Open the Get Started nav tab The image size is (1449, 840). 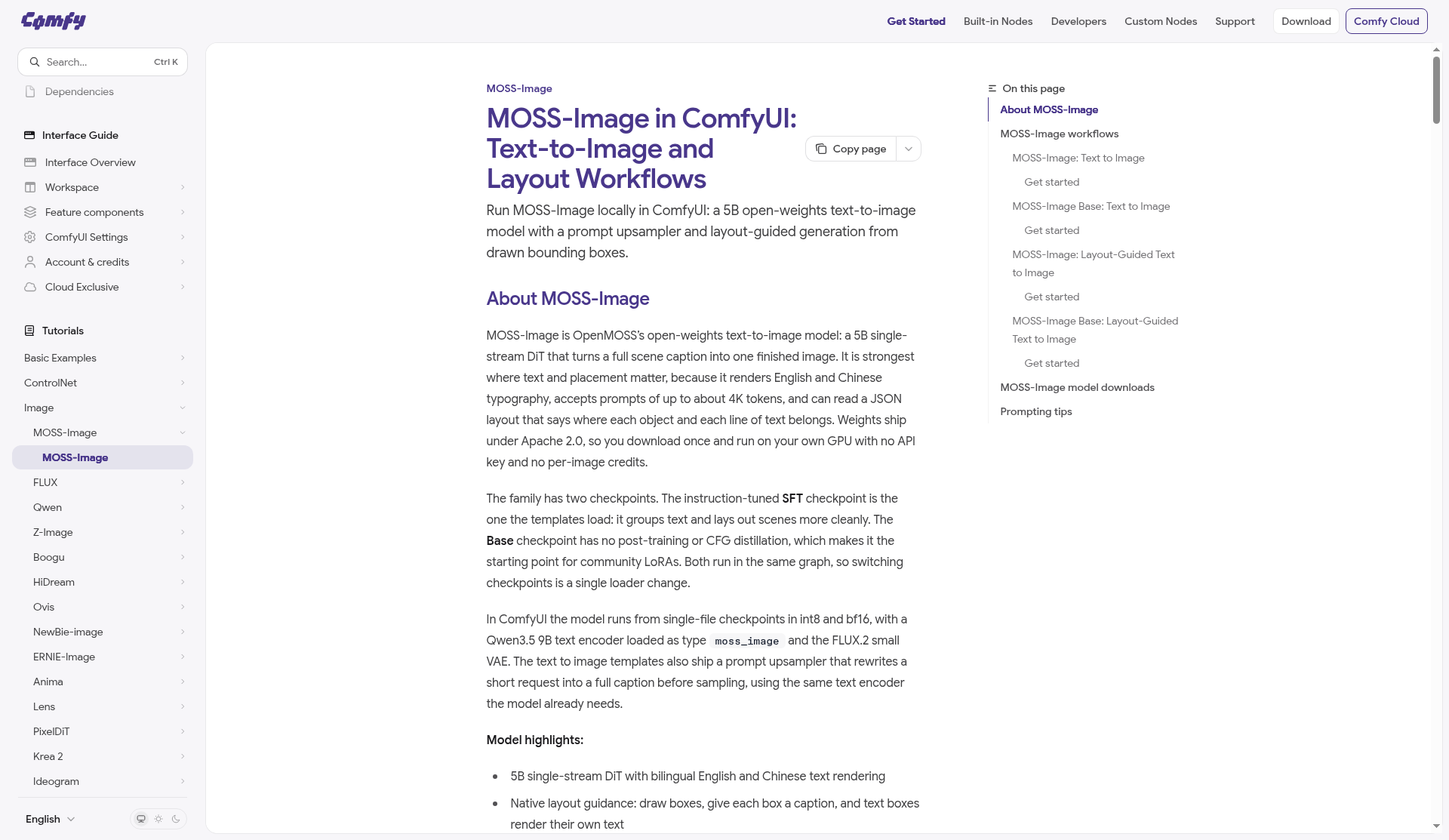(x=916, y=21)
